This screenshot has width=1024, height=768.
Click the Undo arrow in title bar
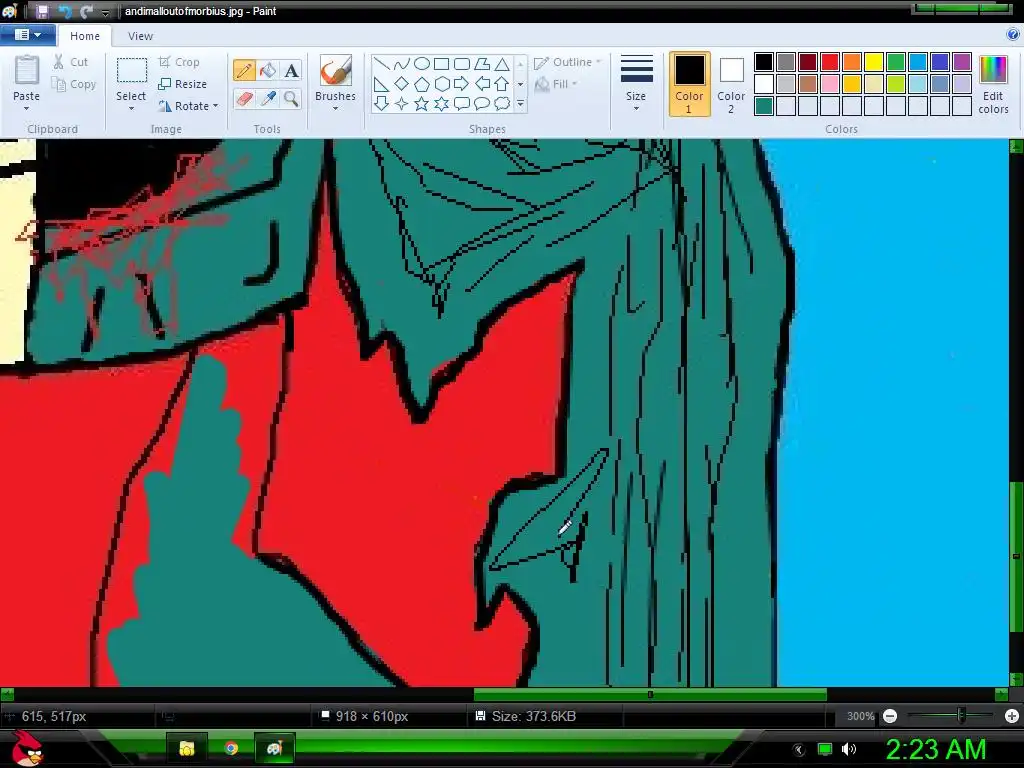point(65,11)
